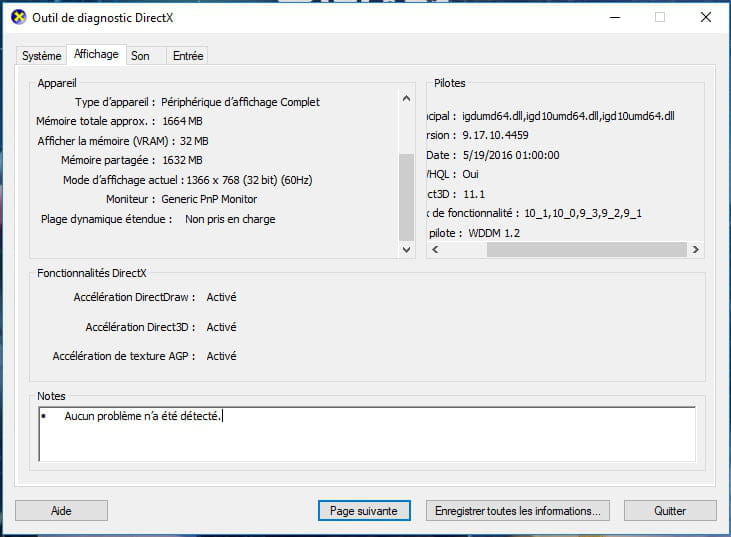Screen dimensions: 731x537
Task: Click up arrow of Appareil scrollbar
Action: (407, 98)
